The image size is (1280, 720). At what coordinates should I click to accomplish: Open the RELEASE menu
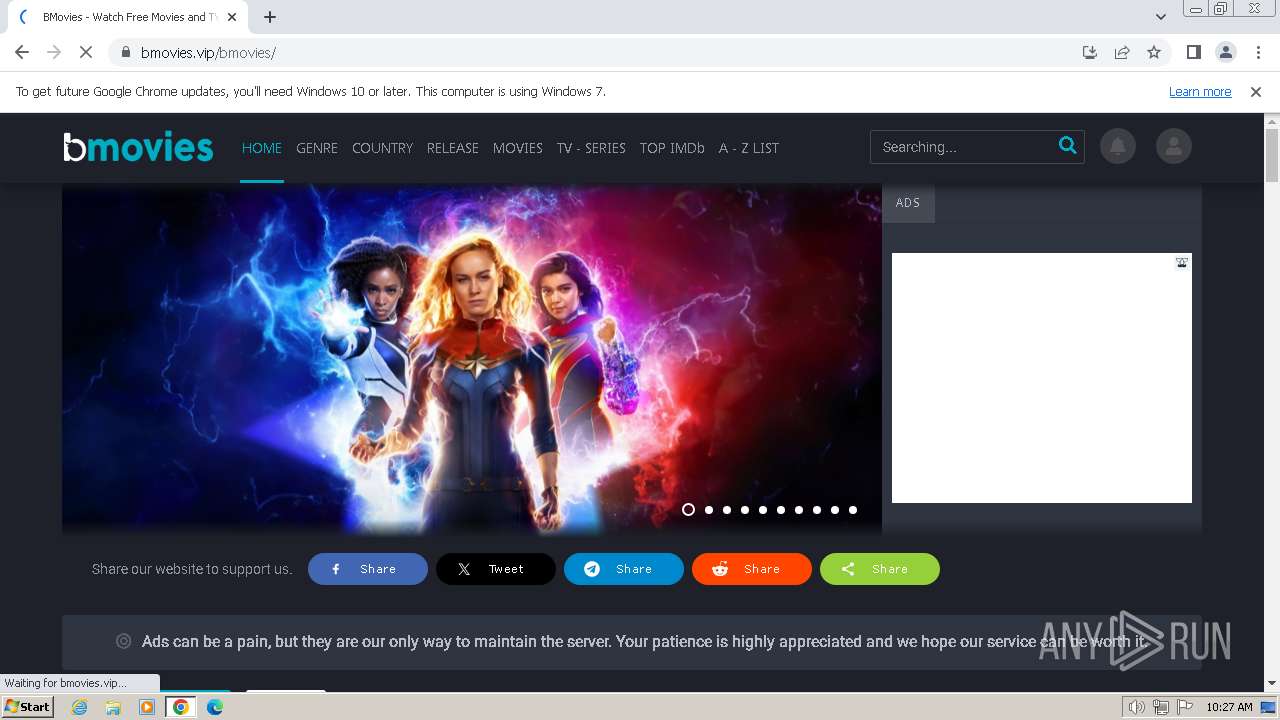(453, 147)
